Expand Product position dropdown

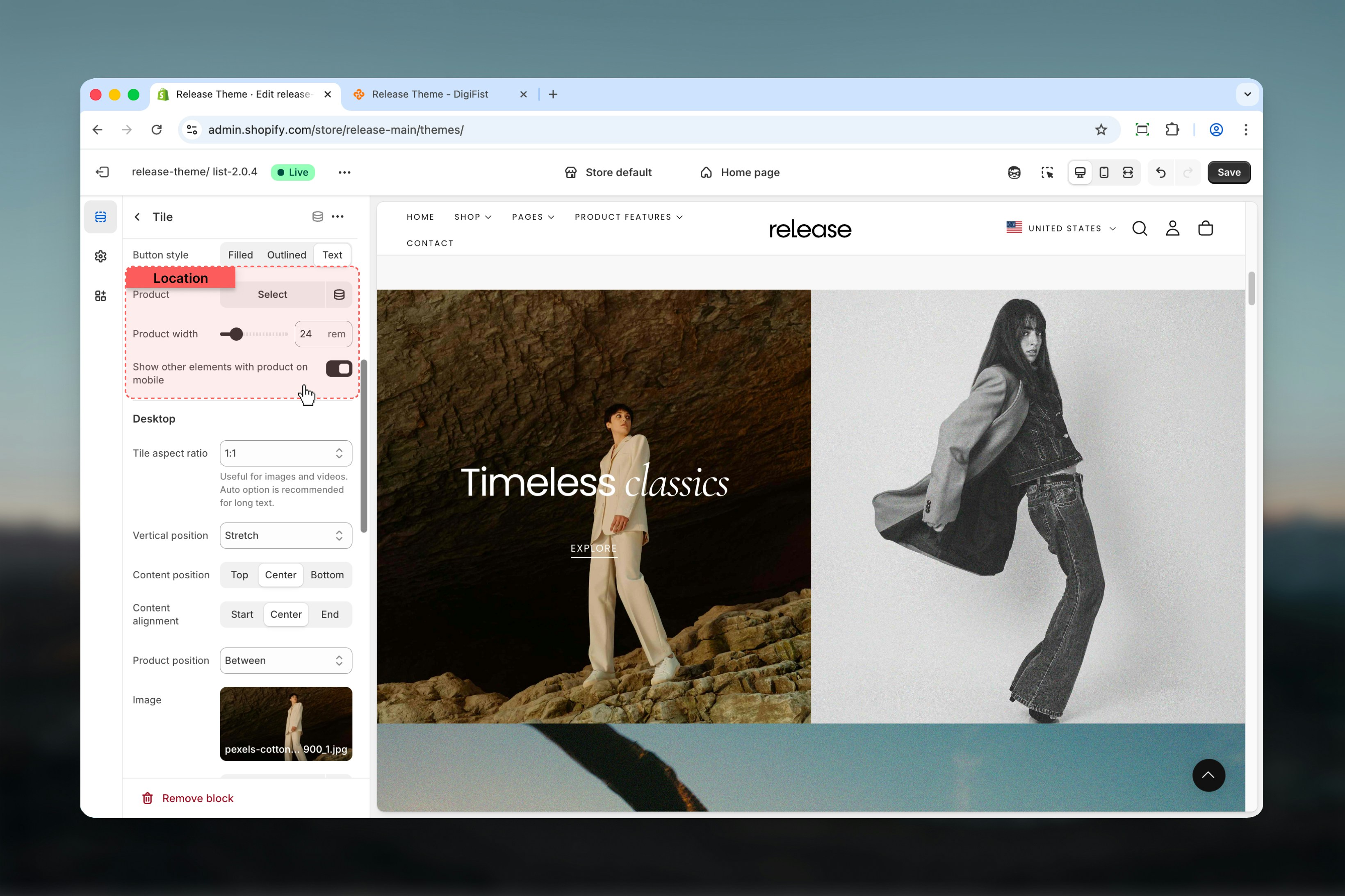285,660
